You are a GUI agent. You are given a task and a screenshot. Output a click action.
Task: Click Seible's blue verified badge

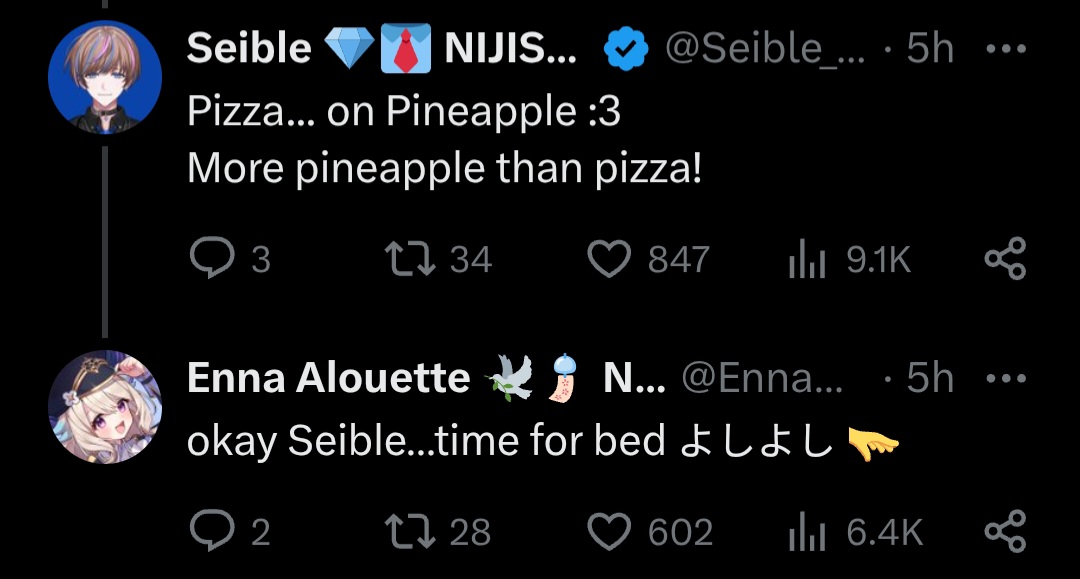626,49
